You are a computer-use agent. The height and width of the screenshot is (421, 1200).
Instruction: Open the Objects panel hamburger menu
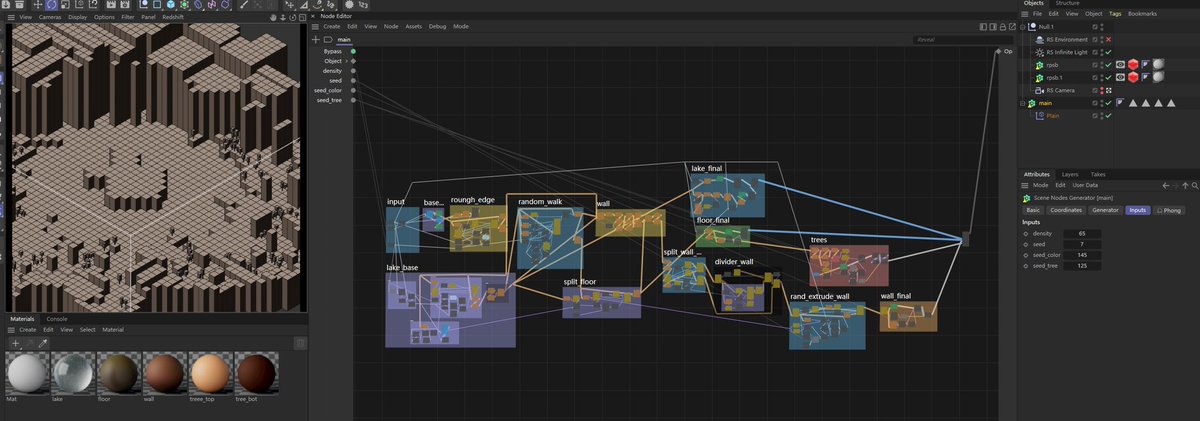coord(1025,14)
